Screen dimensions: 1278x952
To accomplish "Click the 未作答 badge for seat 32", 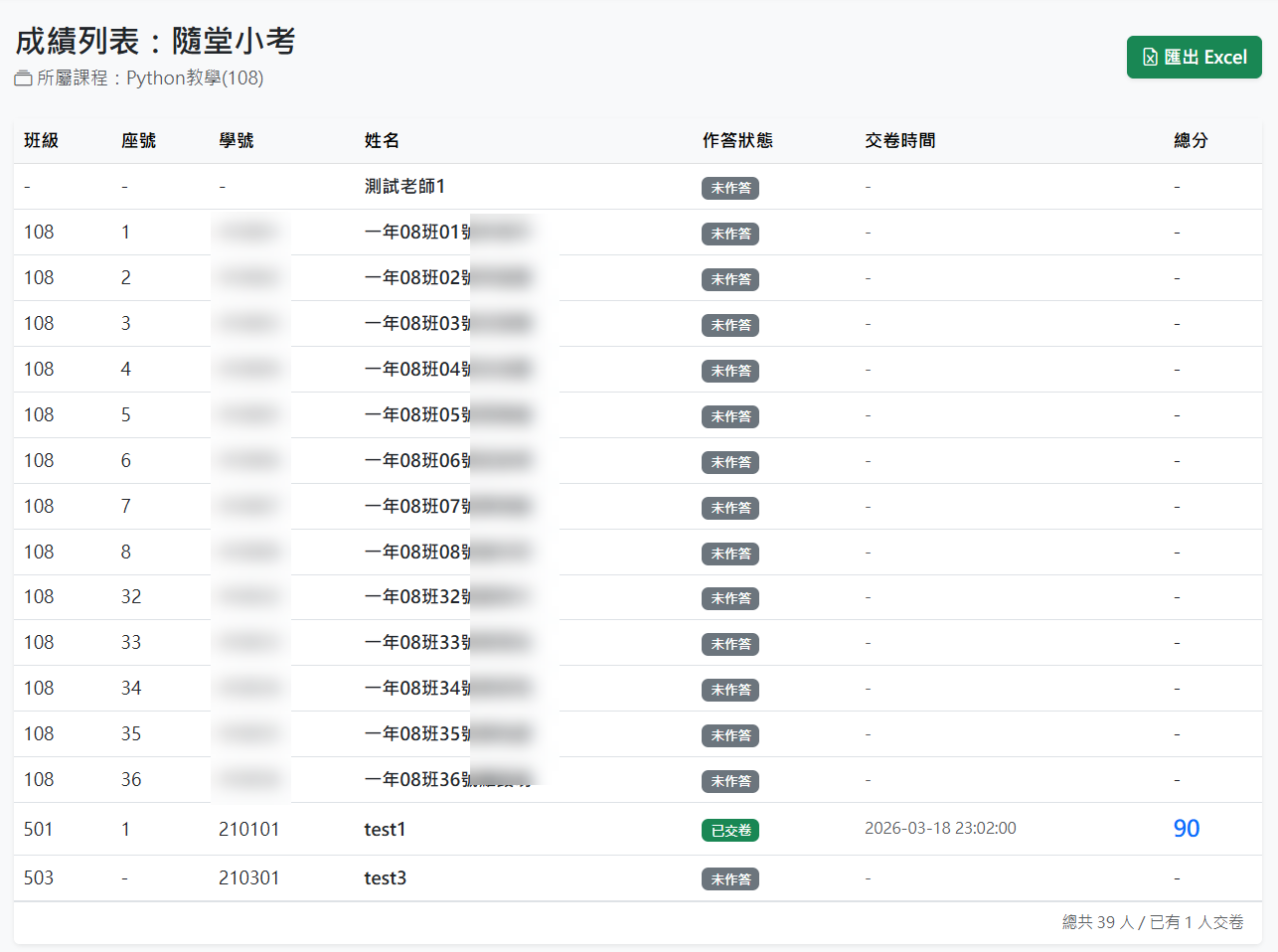I will (x=729, y=599).
